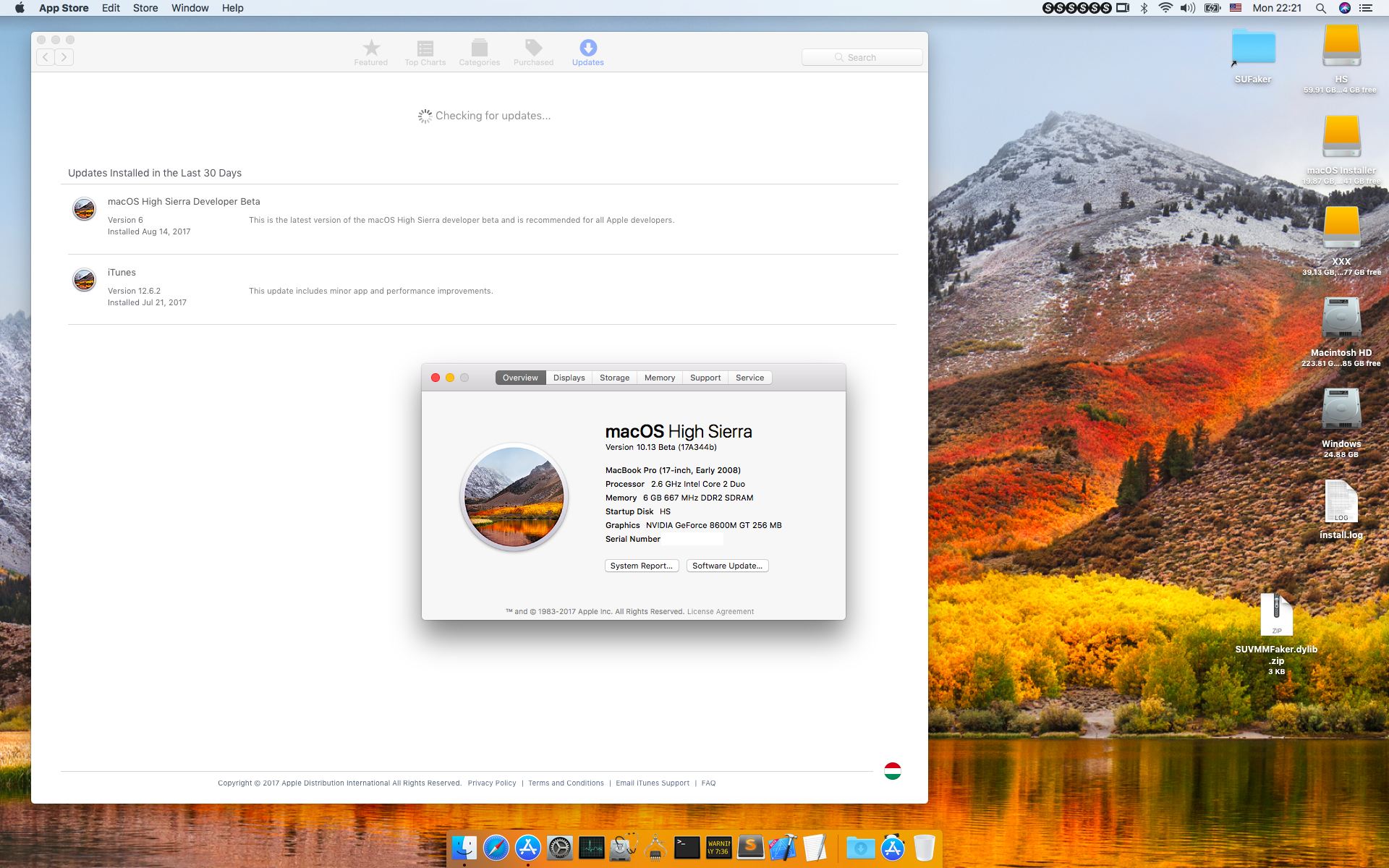Open the Terms and Conditions link
The width and height of the screenshot is (1389, 868).
pyautogui.click(x=566, y=783)
